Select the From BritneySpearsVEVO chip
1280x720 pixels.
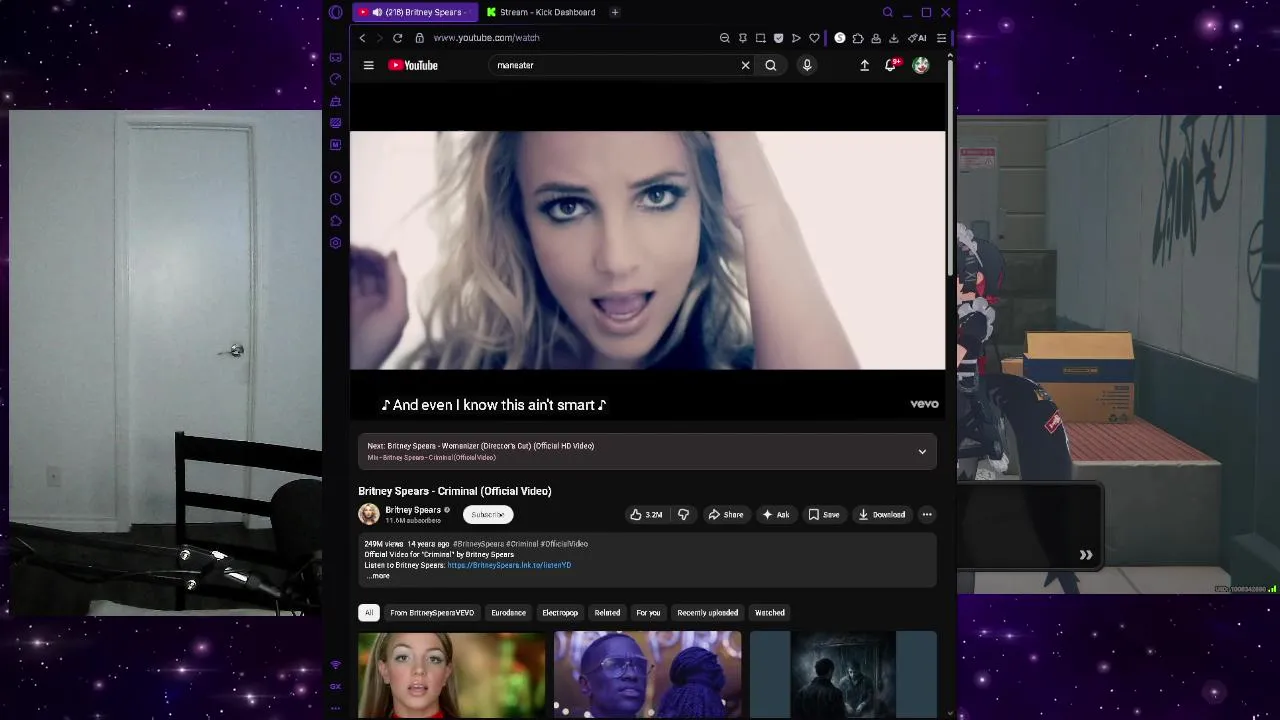(x=432, y=613)
